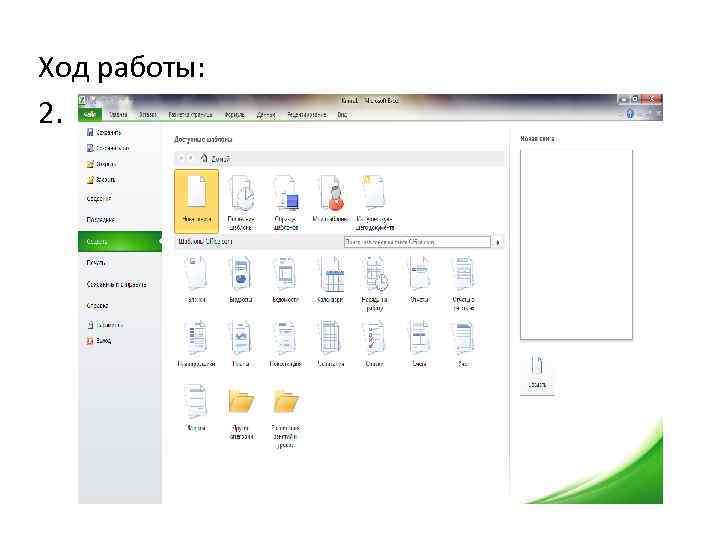
Task: Open the Формы template category
Action: pos(197,408)
